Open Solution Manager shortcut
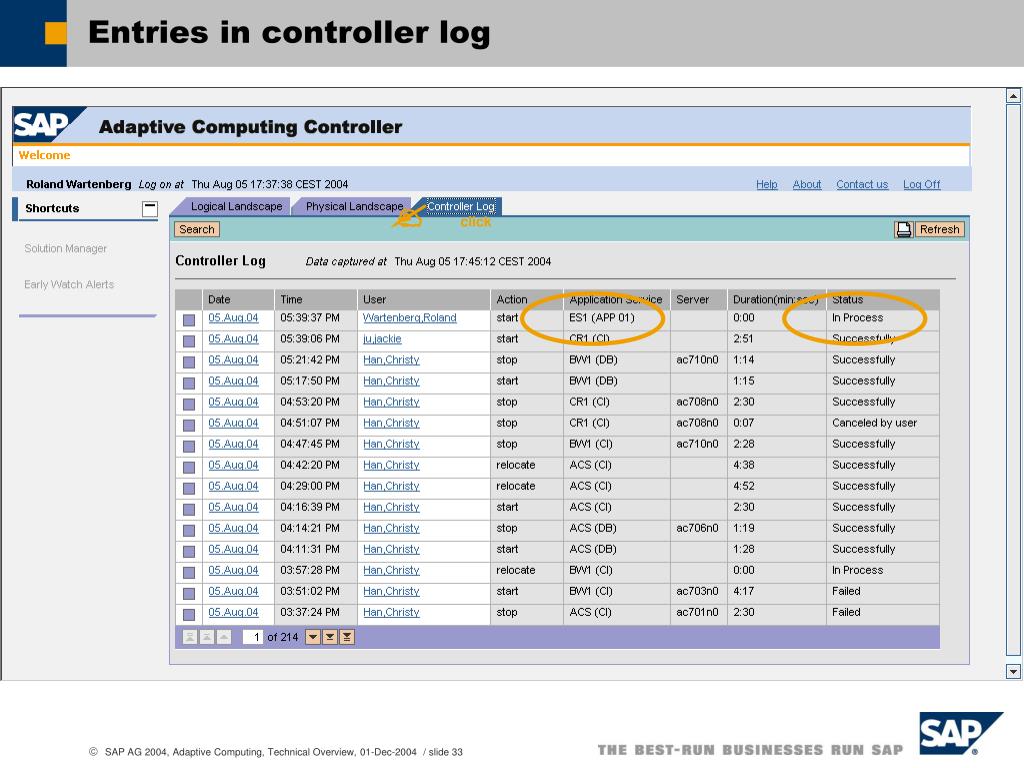This screenshot has width=1024, height=768. [x=65, y=248]
